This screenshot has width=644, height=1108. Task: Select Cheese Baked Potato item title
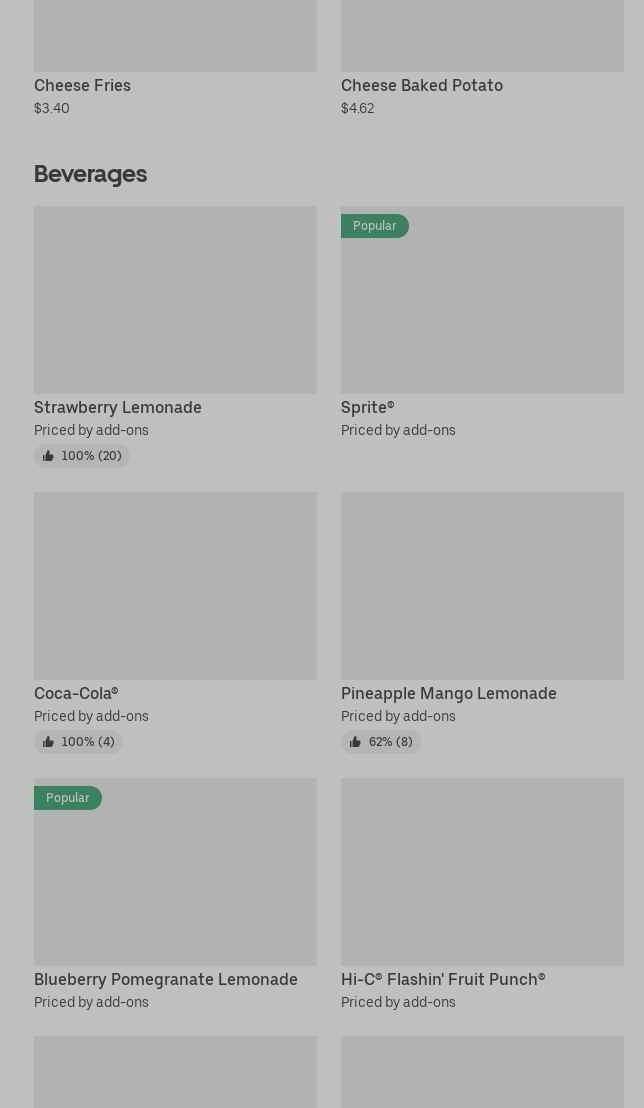click(x=422, y=86)
